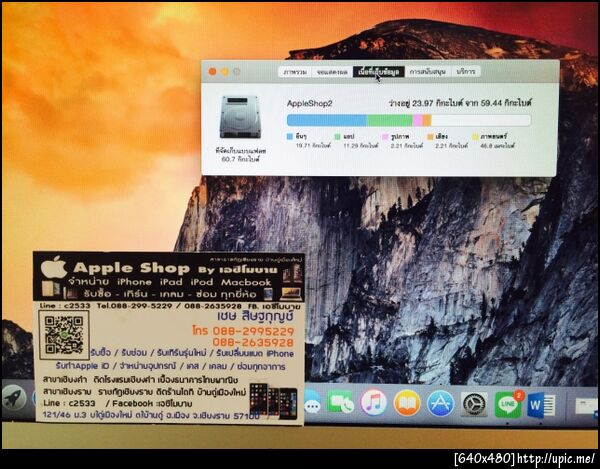Minimize window with the yellow button
Image resolution: width=600 pixels, height=469 pixels.
tap(225, 72)
